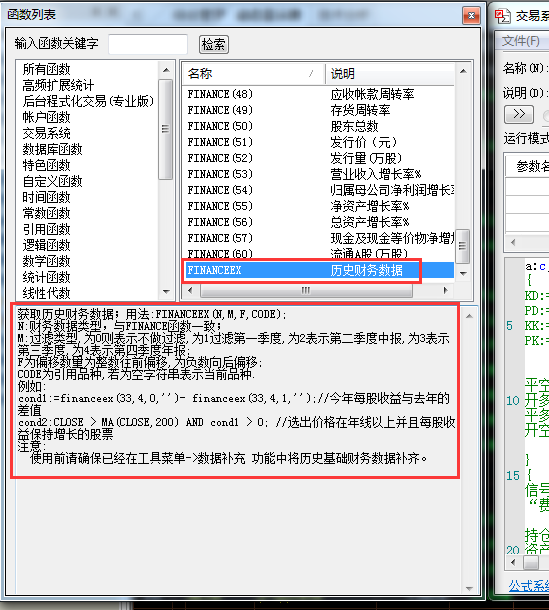Select FINANCE(51) 发行价 row
Image resolution: width=549 pixels, height=610 pixels.
[x=318, y=142]
